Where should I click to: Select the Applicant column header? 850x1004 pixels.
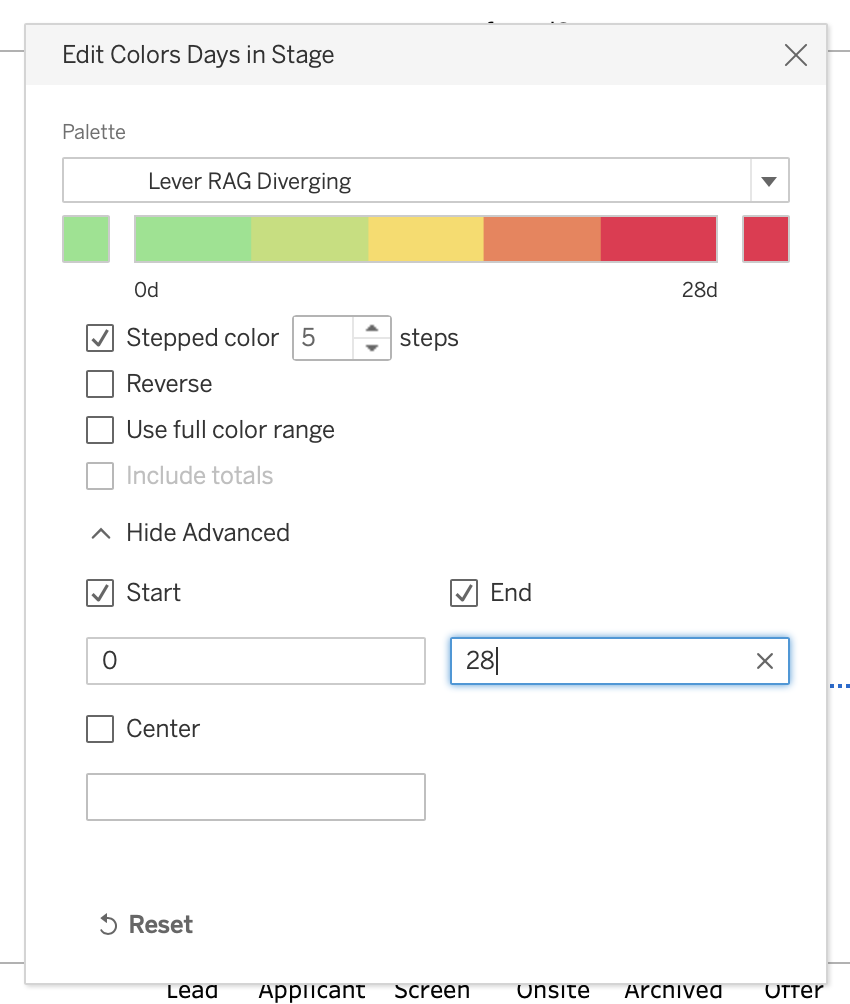[x=311, y=990]
